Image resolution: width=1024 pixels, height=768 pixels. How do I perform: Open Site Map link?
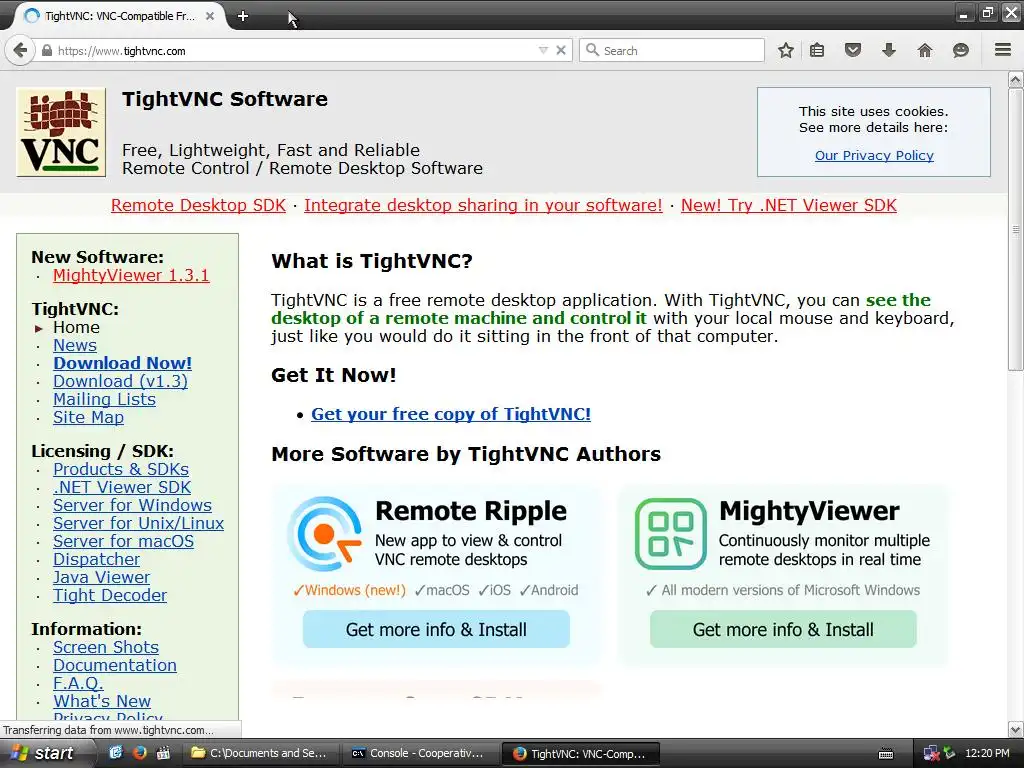coord(88,417)
